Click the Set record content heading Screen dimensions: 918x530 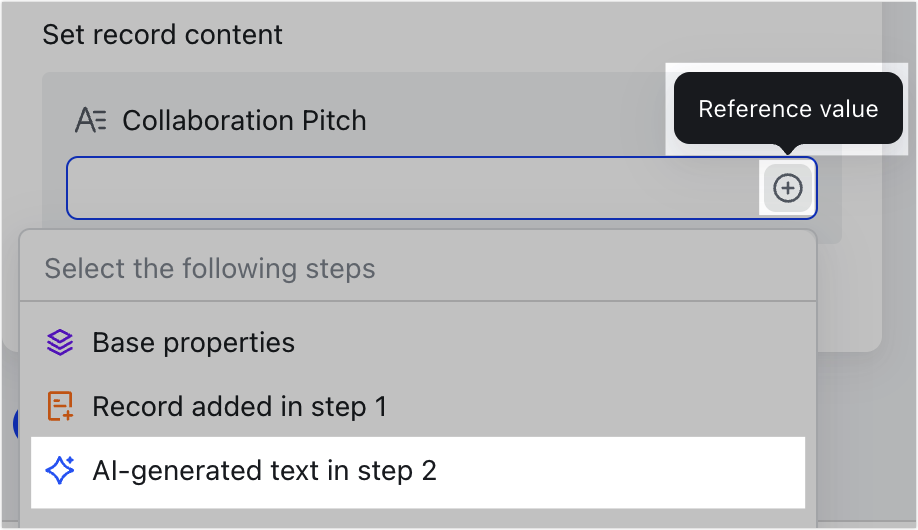click(x=162, y=35)
